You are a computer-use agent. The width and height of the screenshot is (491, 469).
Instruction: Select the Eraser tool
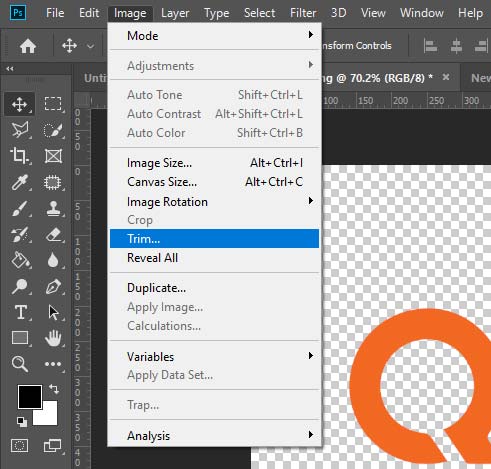pyautogui.click(x=53, y=235)
